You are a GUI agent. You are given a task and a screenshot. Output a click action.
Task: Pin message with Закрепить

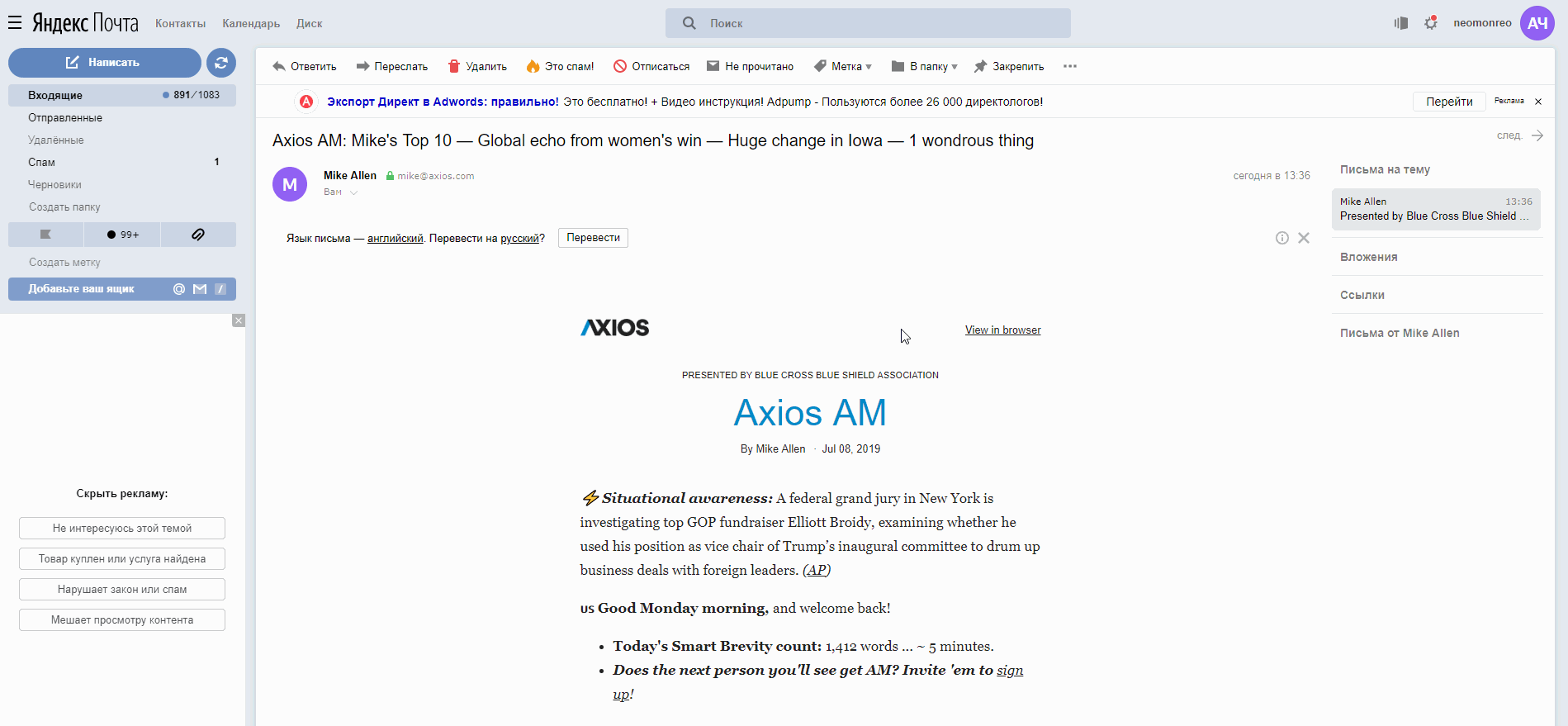[1009, 66]
